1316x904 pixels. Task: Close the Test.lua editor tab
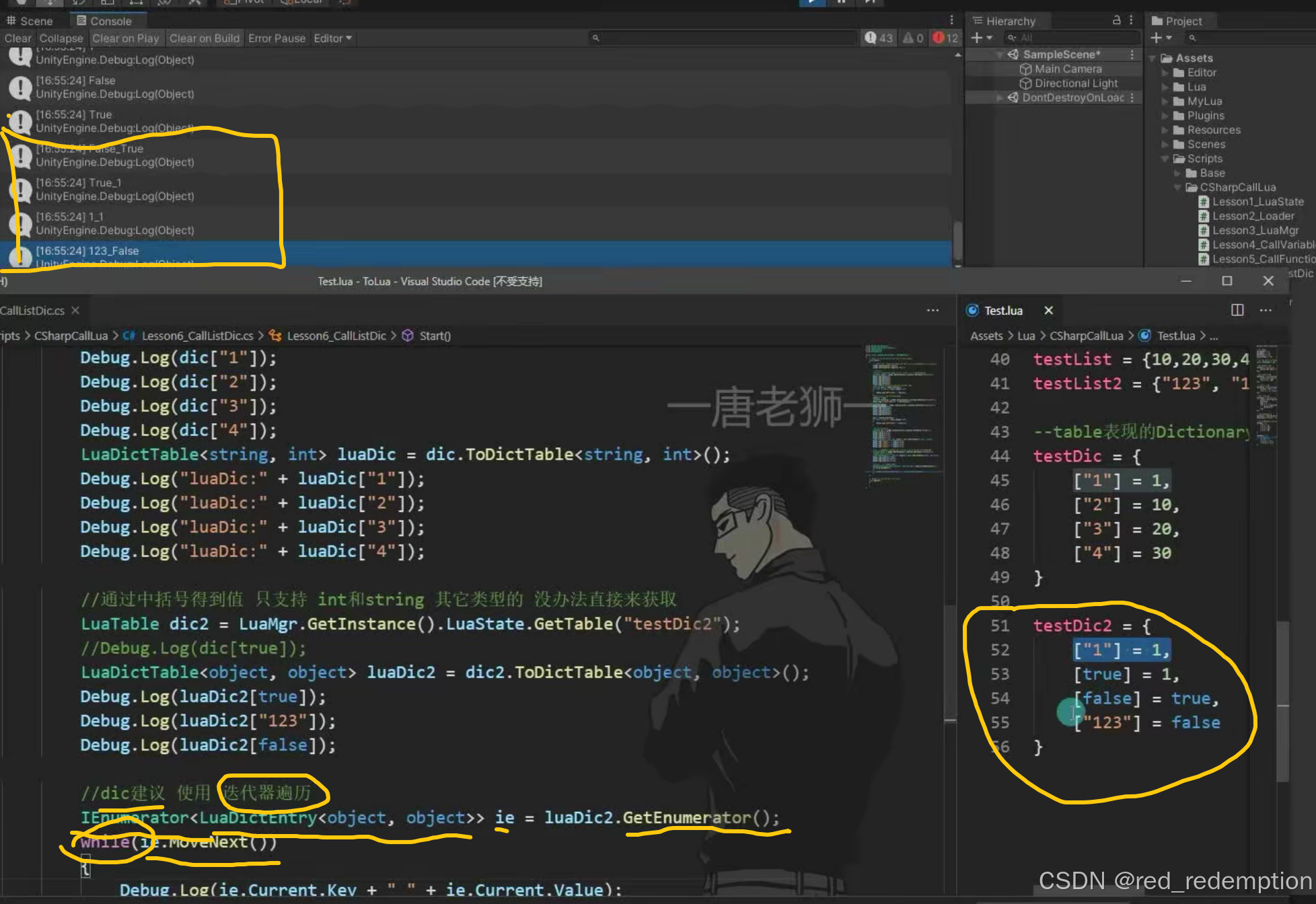pyautogui.click(x=1048, y=310)
